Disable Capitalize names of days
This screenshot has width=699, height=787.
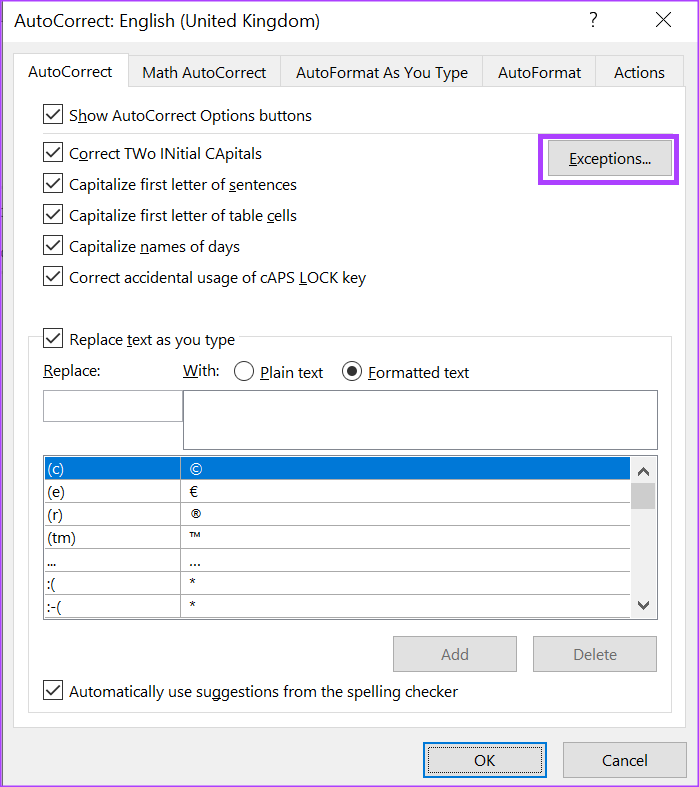[53, 246]
